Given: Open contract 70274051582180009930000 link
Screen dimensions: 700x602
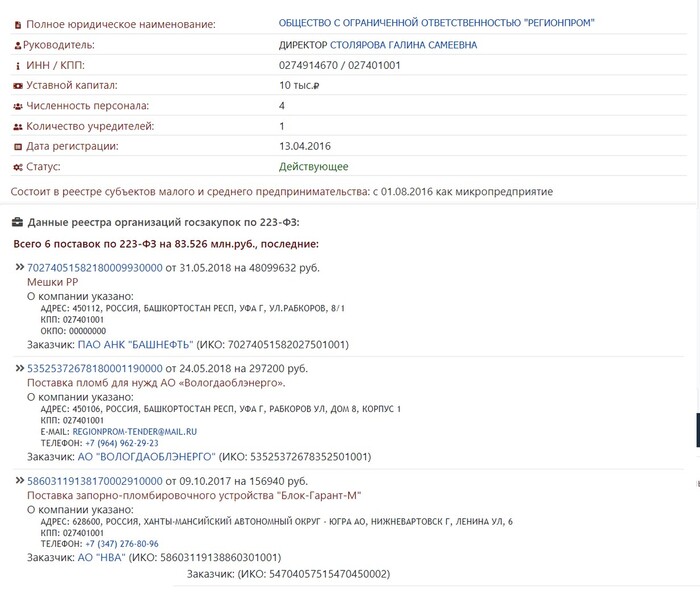Looking at the screenshot, I should point(94,268).
